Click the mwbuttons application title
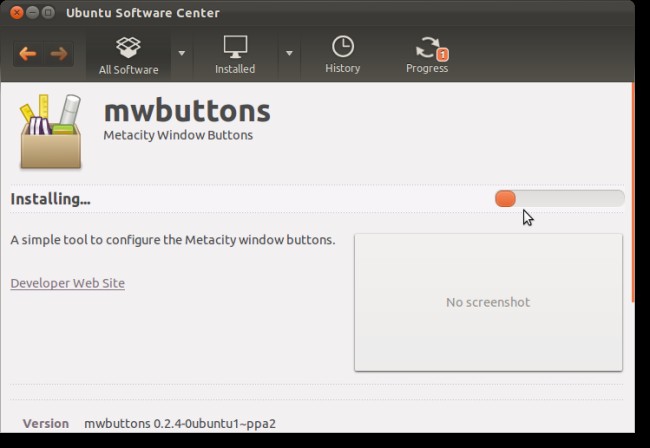This screenshot has height=448, width=650. 187,111
